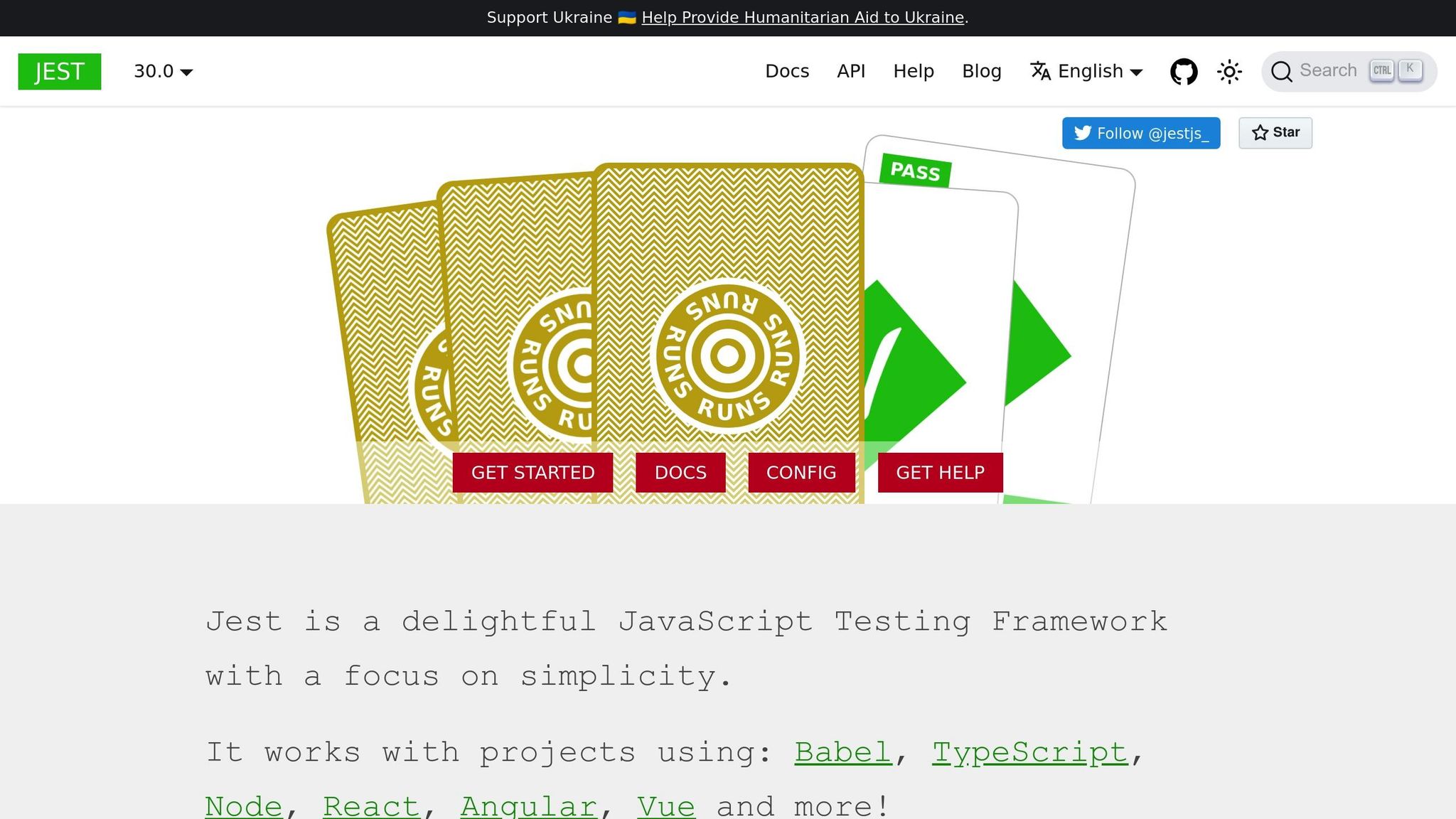Click the green PASS badge
Screen dimensions: 1456x819
coord(915,171)
